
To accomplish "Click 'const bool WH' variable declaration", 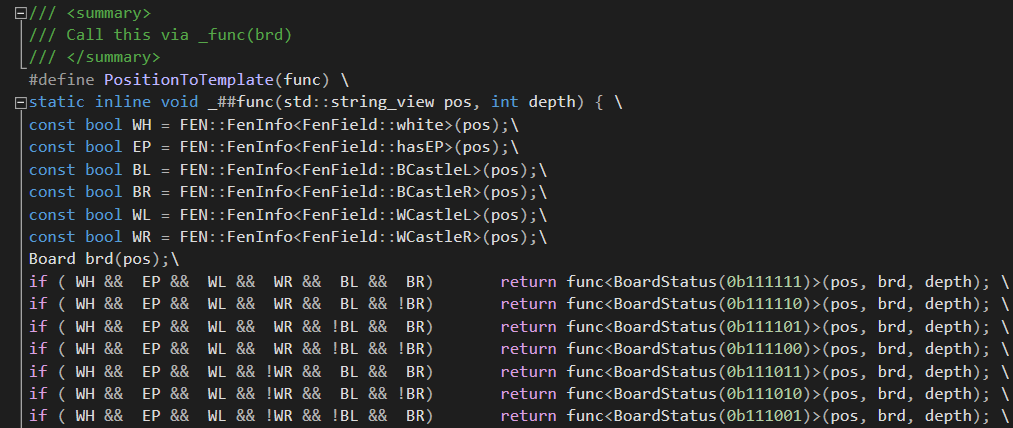I will 88,125.
